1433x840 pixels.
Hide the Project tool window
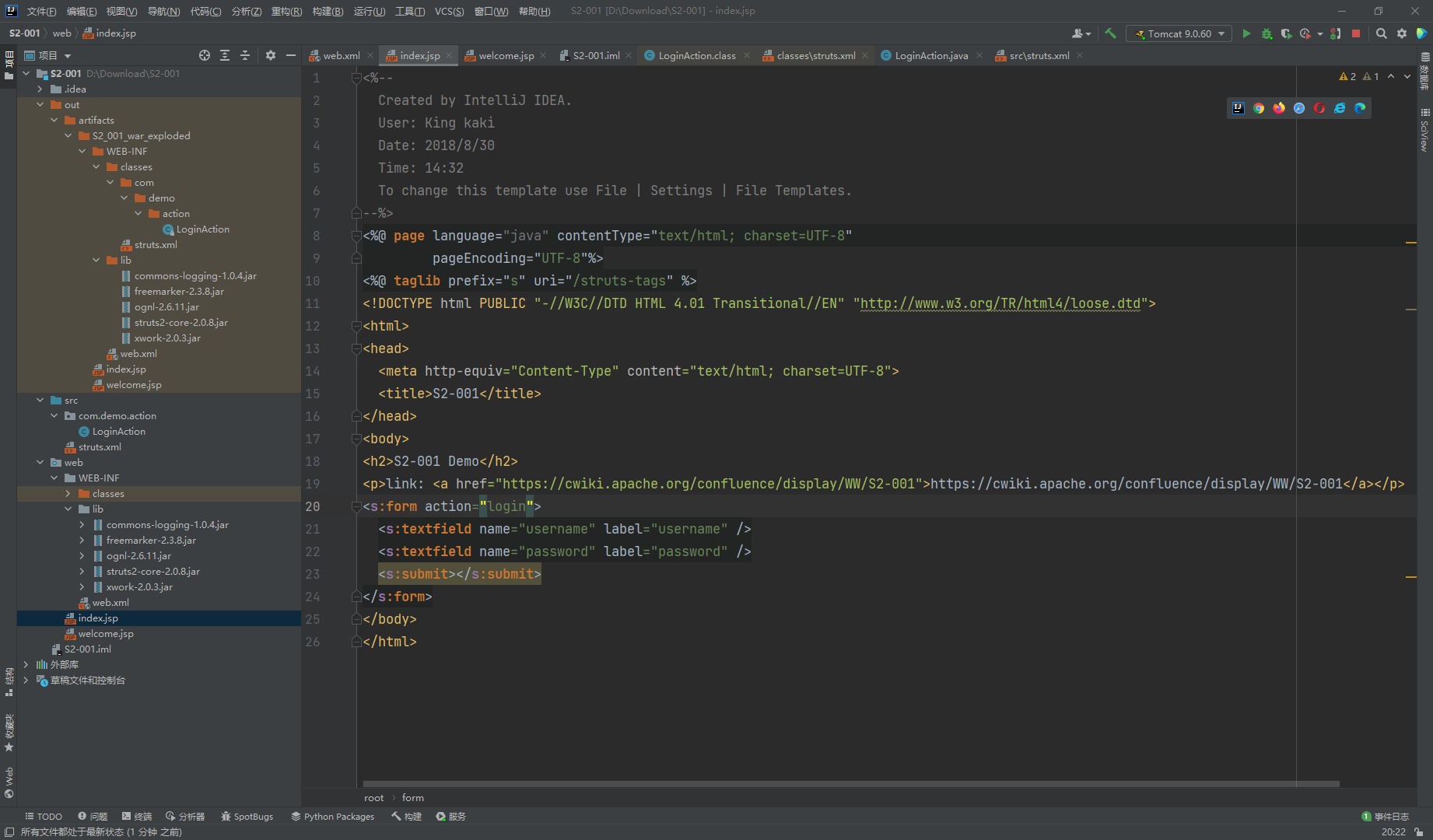290,55
